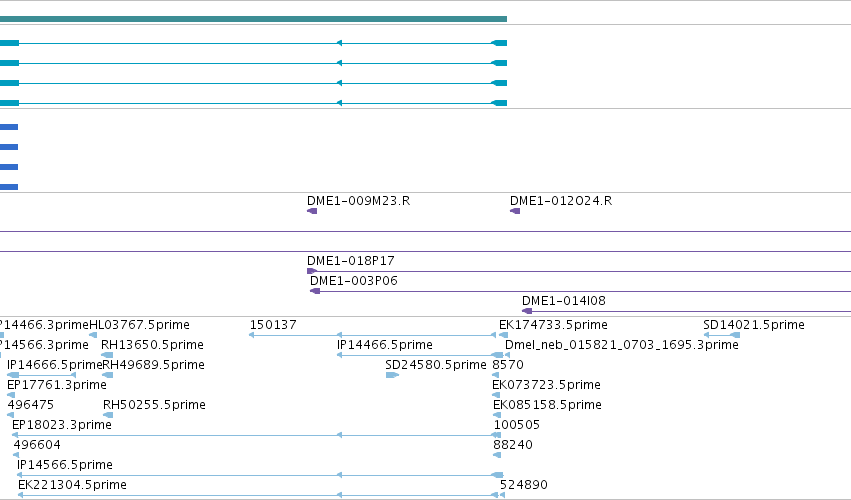Click the HL03767.5prime arrow glyph

tap(93, 335)
